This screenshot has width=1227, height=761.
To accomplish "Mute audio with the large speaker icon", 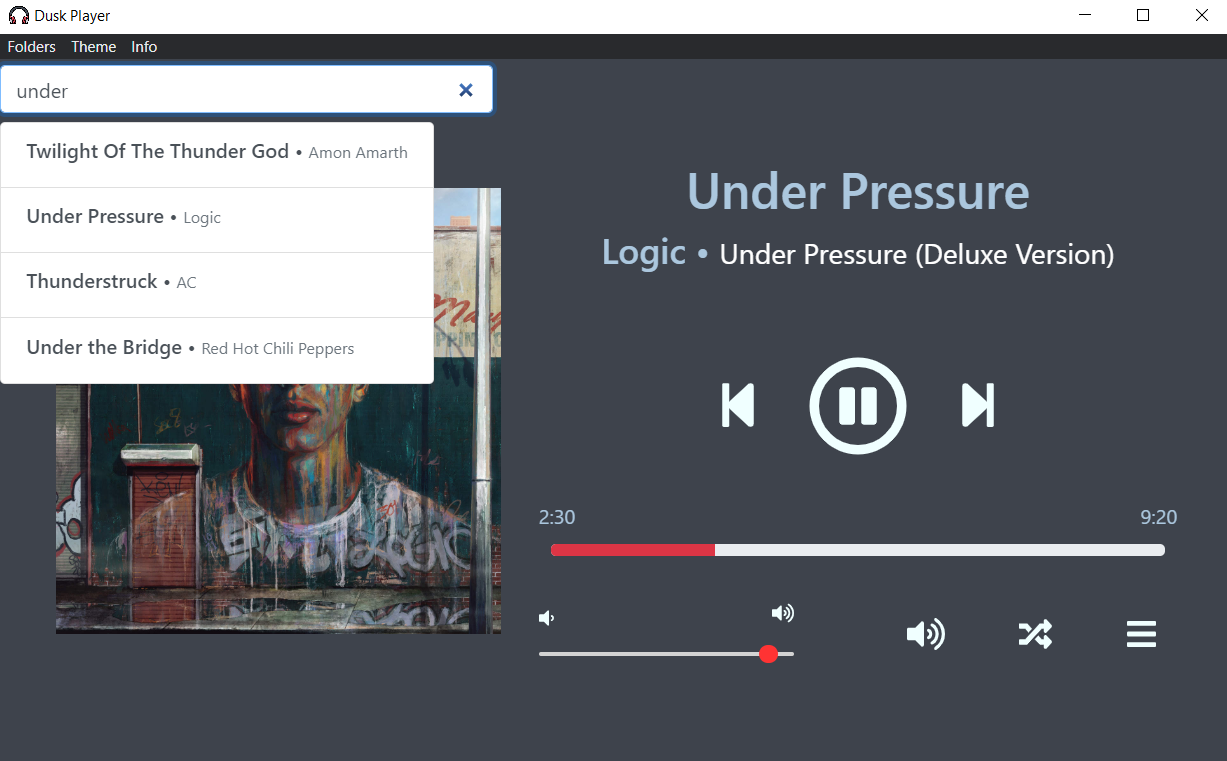I will (x=925, y=634).
